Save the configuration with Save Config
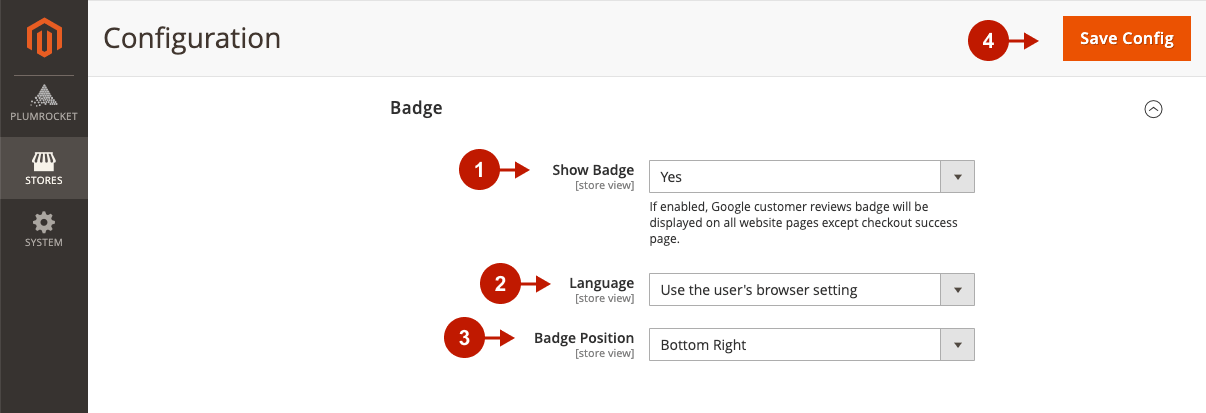This screenshot has height=413, width=1206. click(1127, 38)
